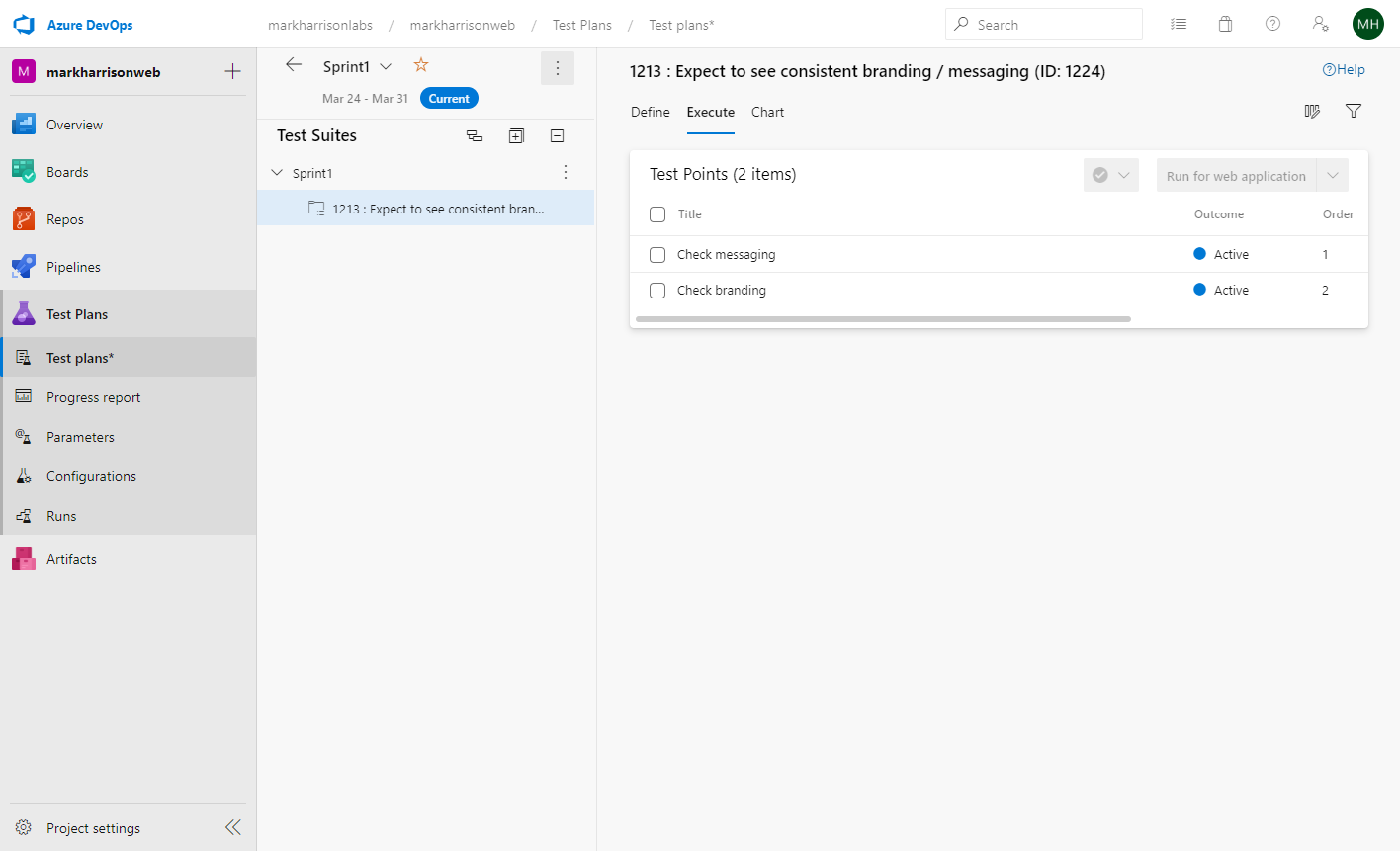Collapse all test suites icon
Image resolution: width=1400 pixels, height=851 pixels.
pos(558,136)
